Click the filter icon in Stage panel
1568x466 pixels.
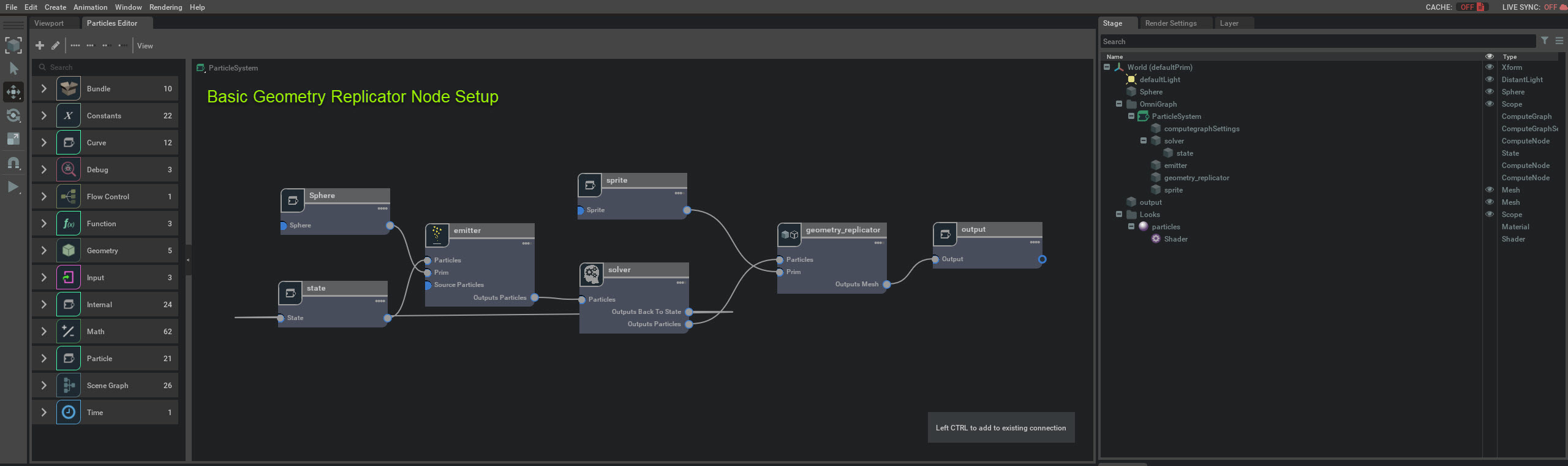1545,41
